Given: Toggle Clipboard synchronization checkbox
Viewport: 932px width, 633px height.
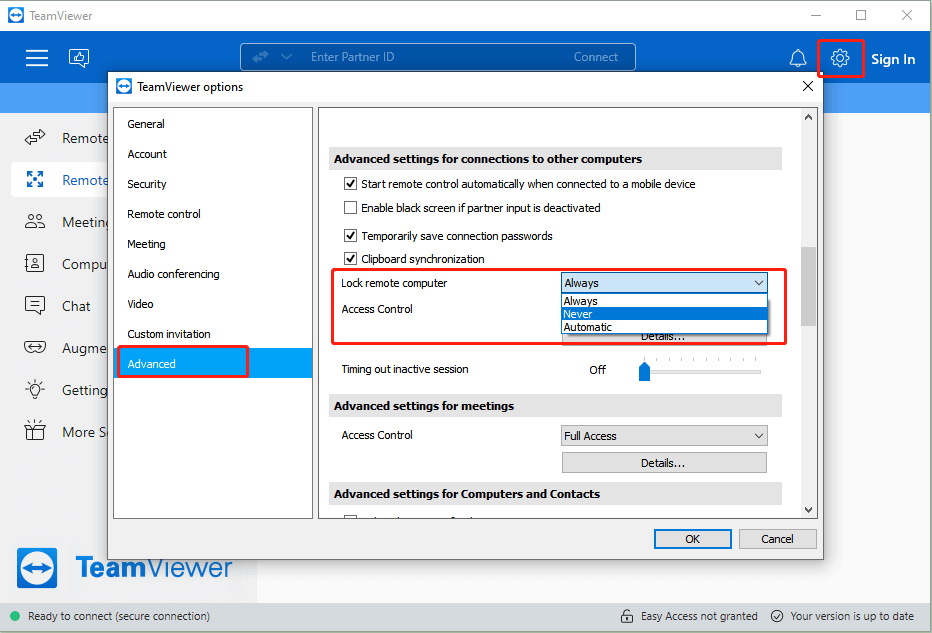Looking at the screenshot, I should tap(351, 259).
